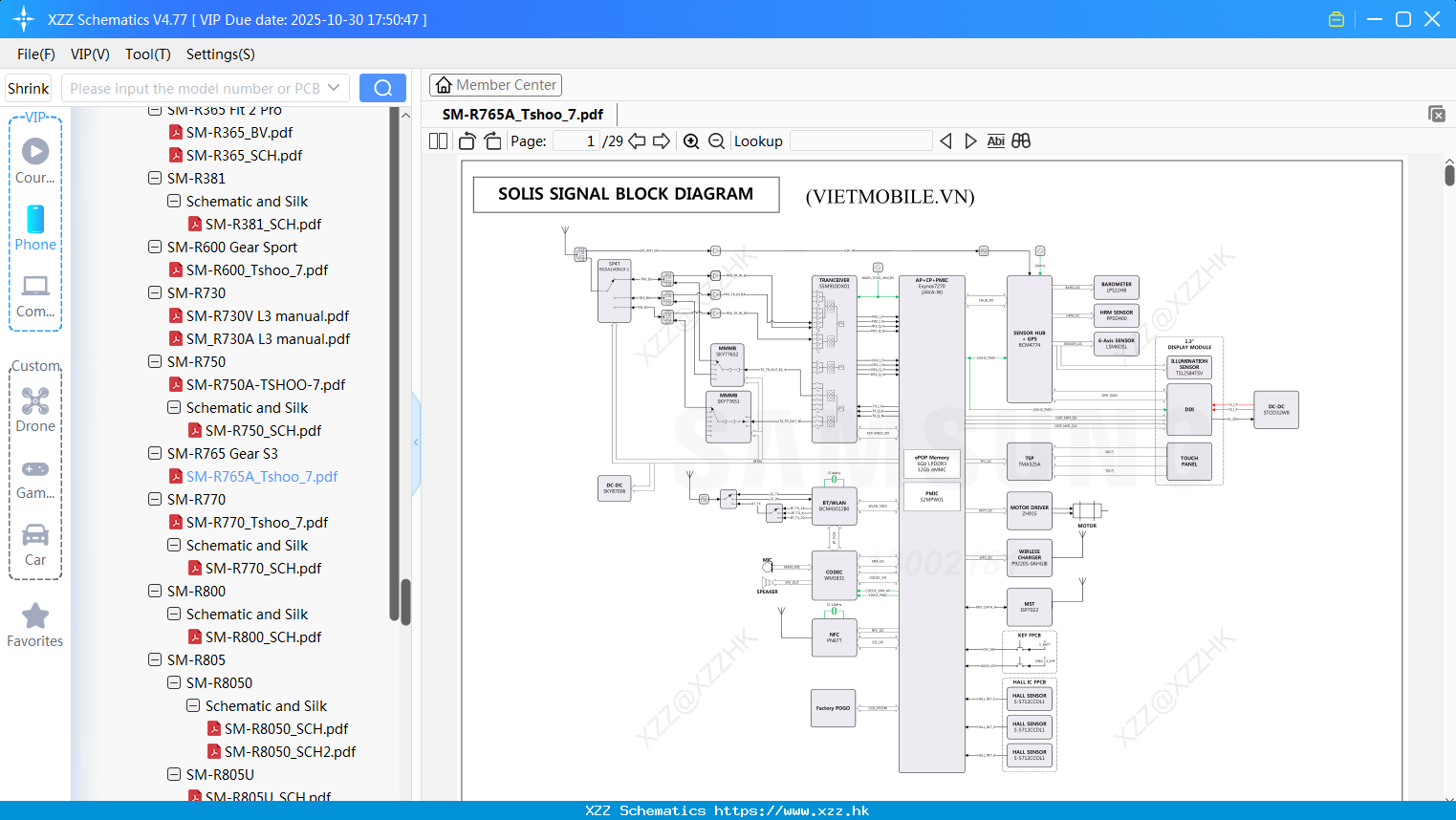Rotate page clockwise icon

point(492,140)
